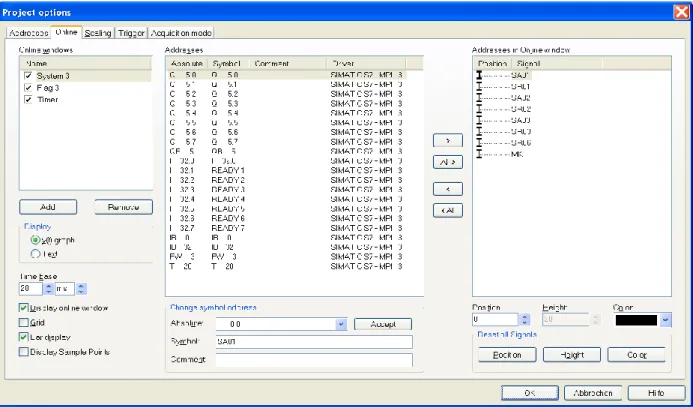This screenshot has width=693, height=408.
Task: Click the Time base value spinner
Action: (x=49, y=289)
